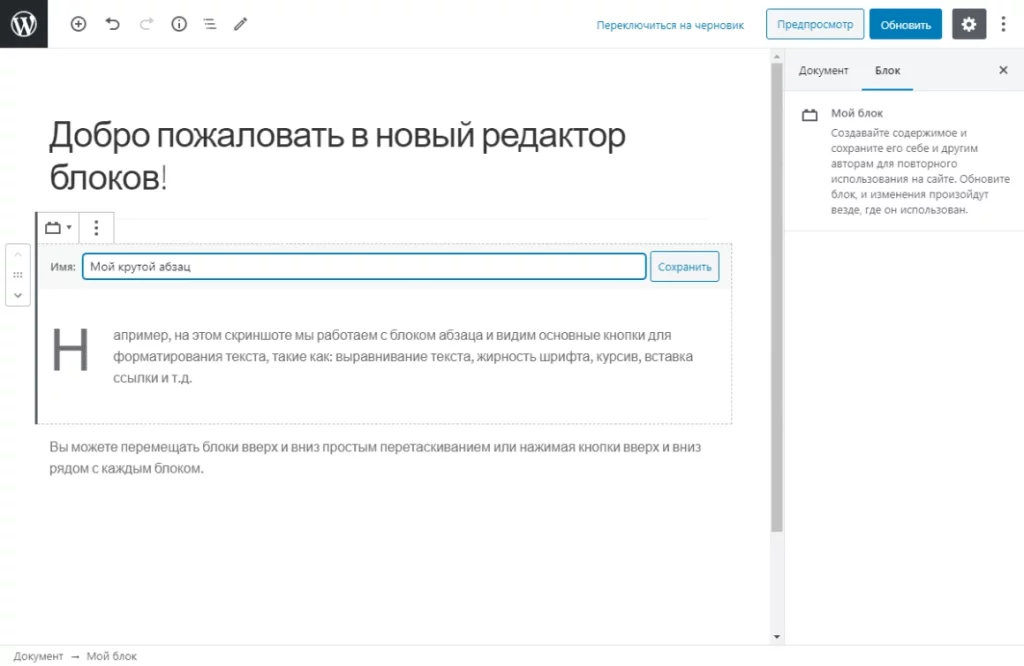Switch to the Блок tab
Image resolution: width=1024 pixels, height=666 pixels.
(x=887, y=71)
